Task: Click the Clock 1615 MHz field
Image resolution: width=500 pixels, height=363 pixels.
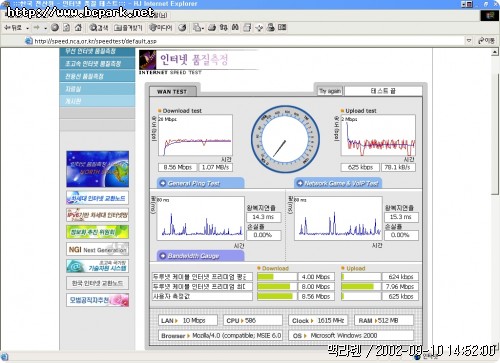Action: pos(318,320)
